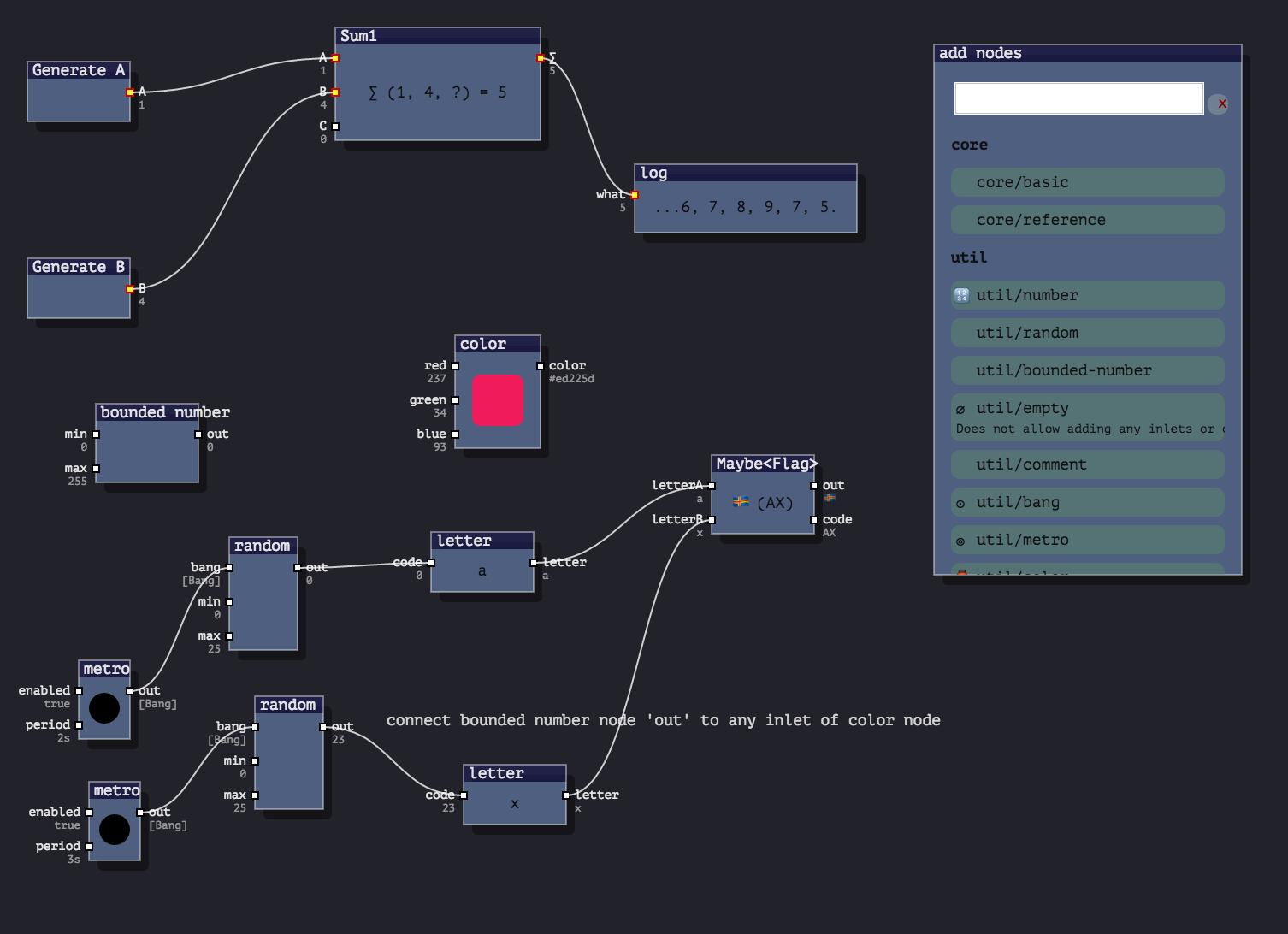Click the util/number icon in the node list

(961, 295)
